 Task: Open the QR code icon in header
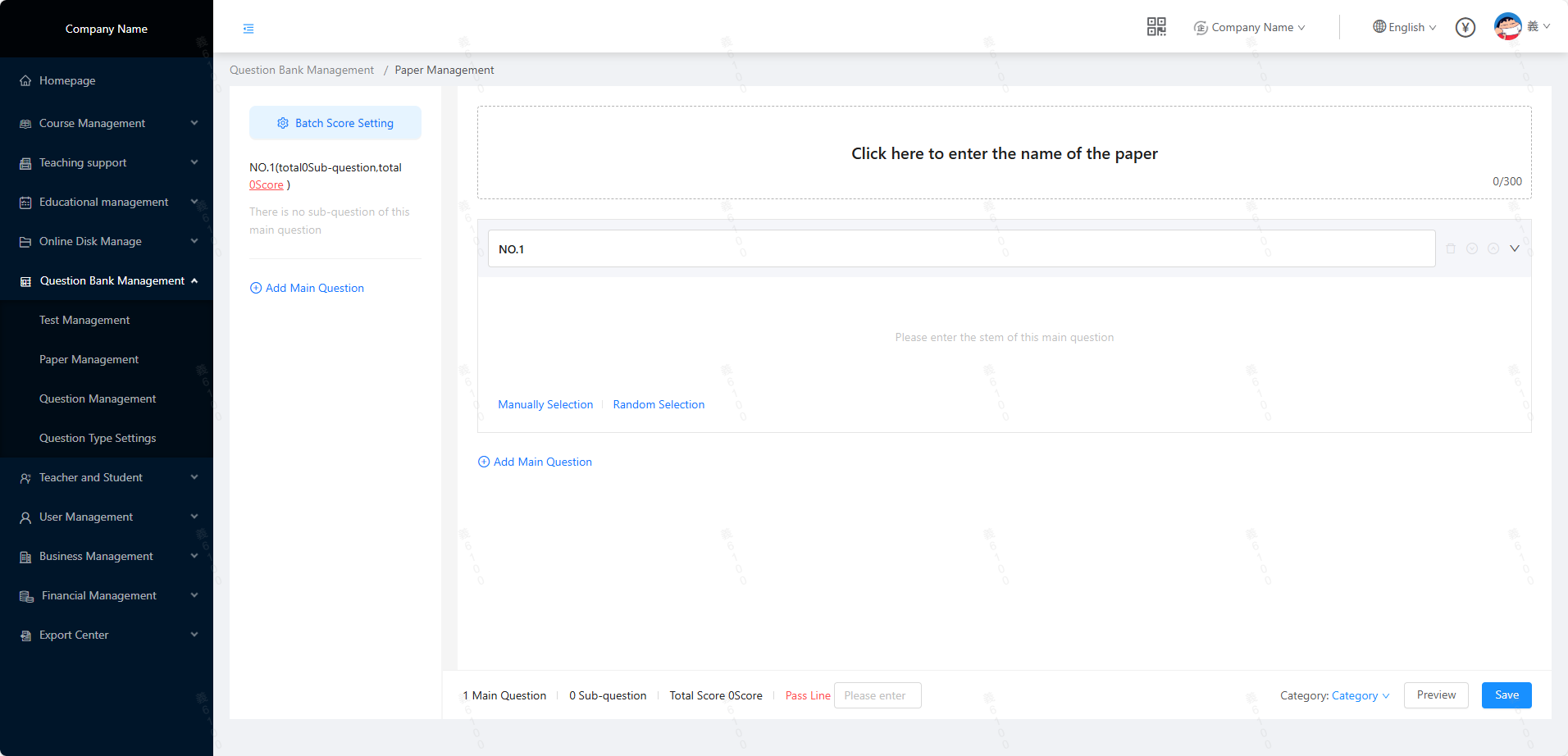(1155, 27)
